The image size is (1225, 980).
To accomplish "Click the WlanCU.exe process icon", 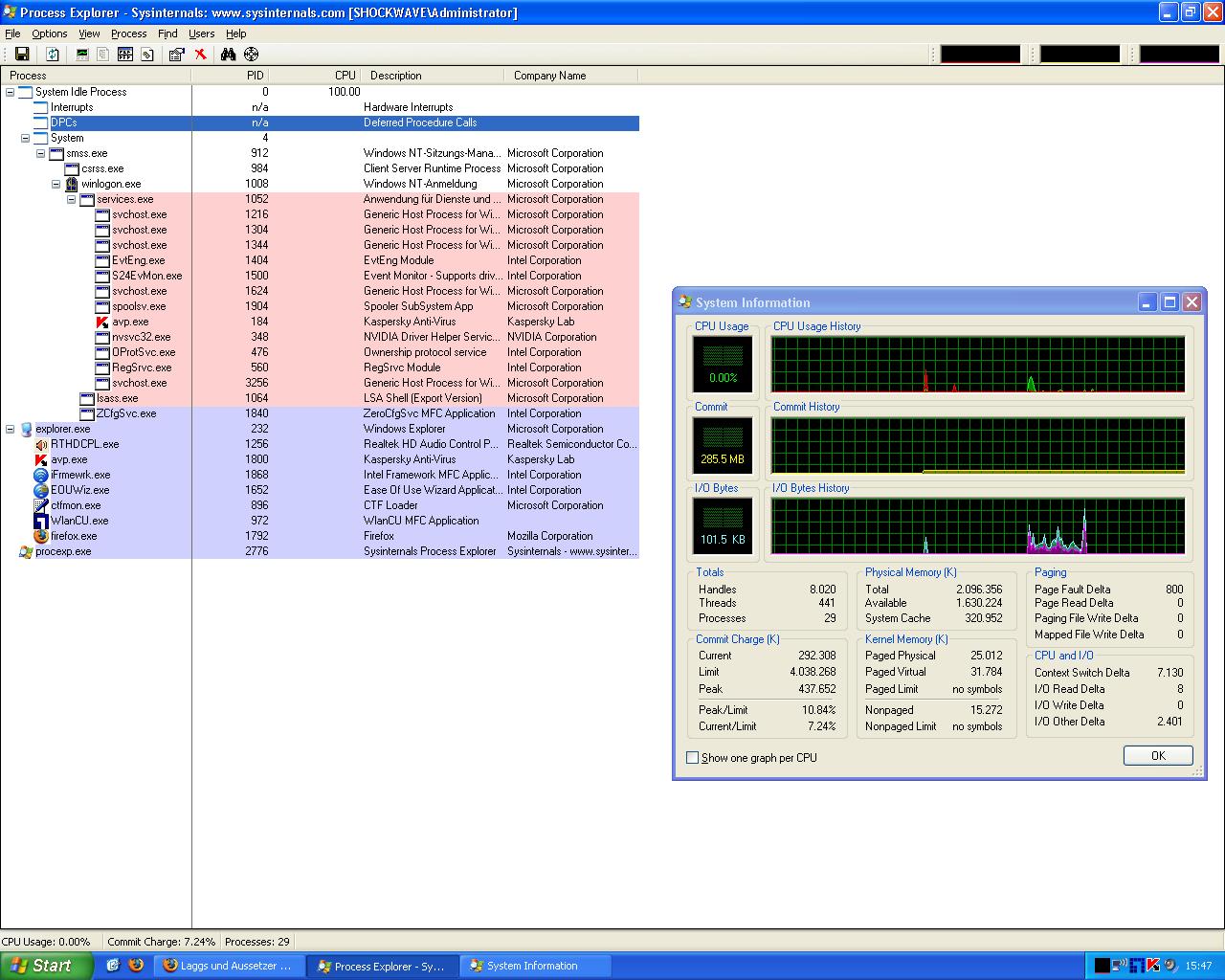I will point(41,521).
